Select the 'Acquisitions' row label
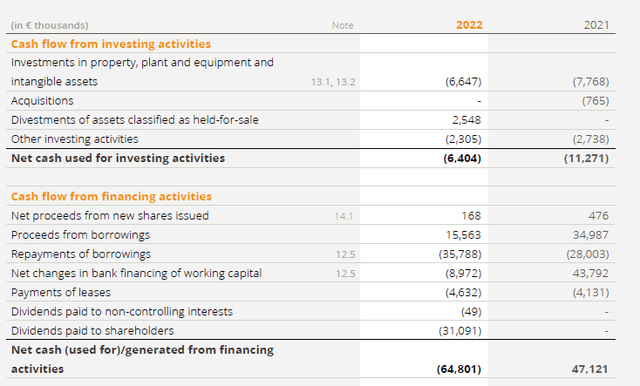Viewport: 640px width, 386px height. click(42, 101)
